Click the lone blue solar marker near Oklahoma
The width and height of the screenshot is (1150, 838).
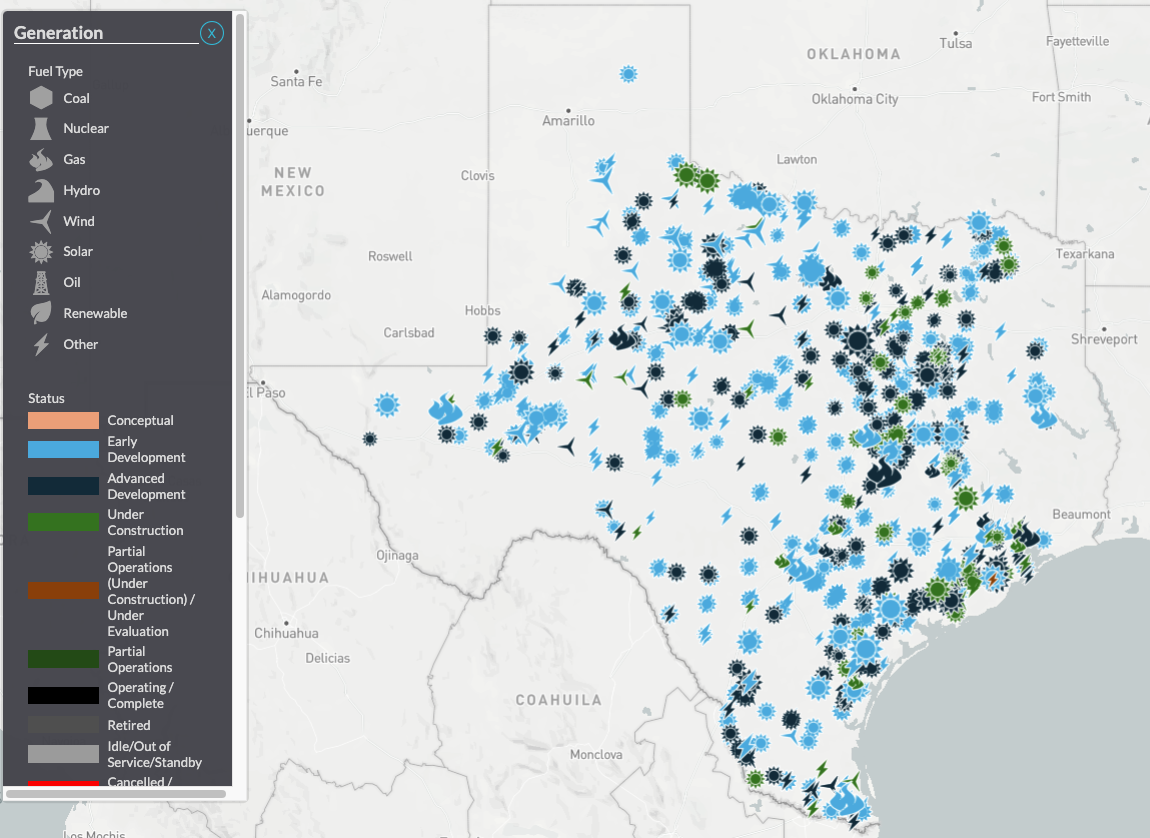point(628,73)
